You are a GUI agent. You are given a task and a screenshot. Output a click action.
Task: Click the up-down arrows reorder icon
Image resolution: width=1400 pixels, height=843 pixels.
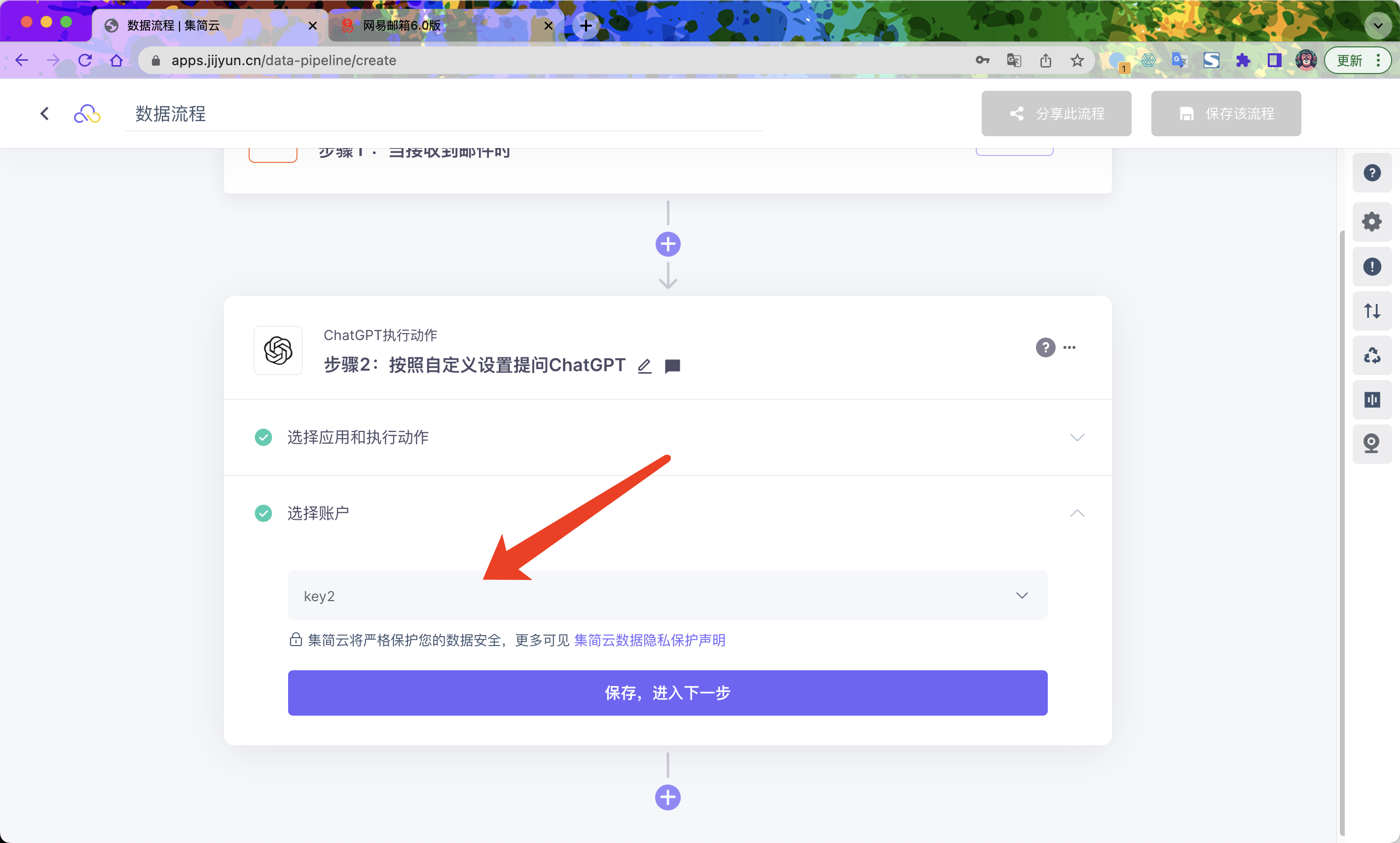(x=1371, y=311)
